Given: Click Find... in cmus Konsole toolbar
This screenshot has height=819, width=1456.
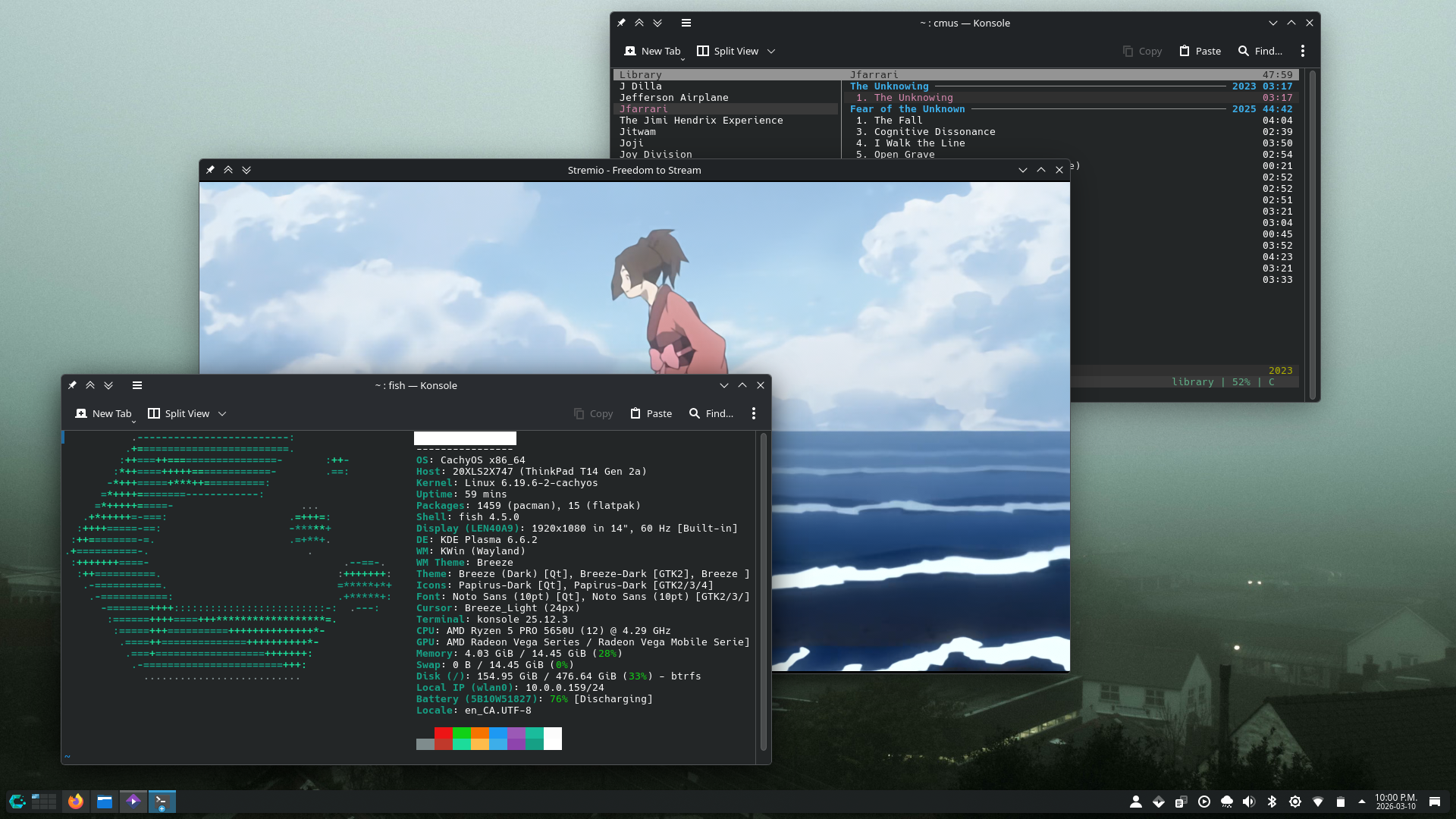Looking at the screenshot, I should [1260, 51].
